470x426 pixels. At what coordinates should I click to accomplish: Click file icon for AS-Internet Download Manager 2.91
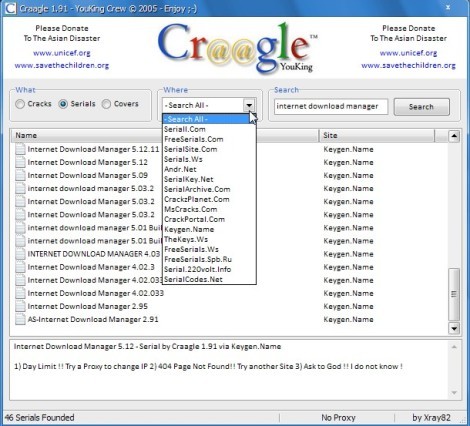click(20, 319)
